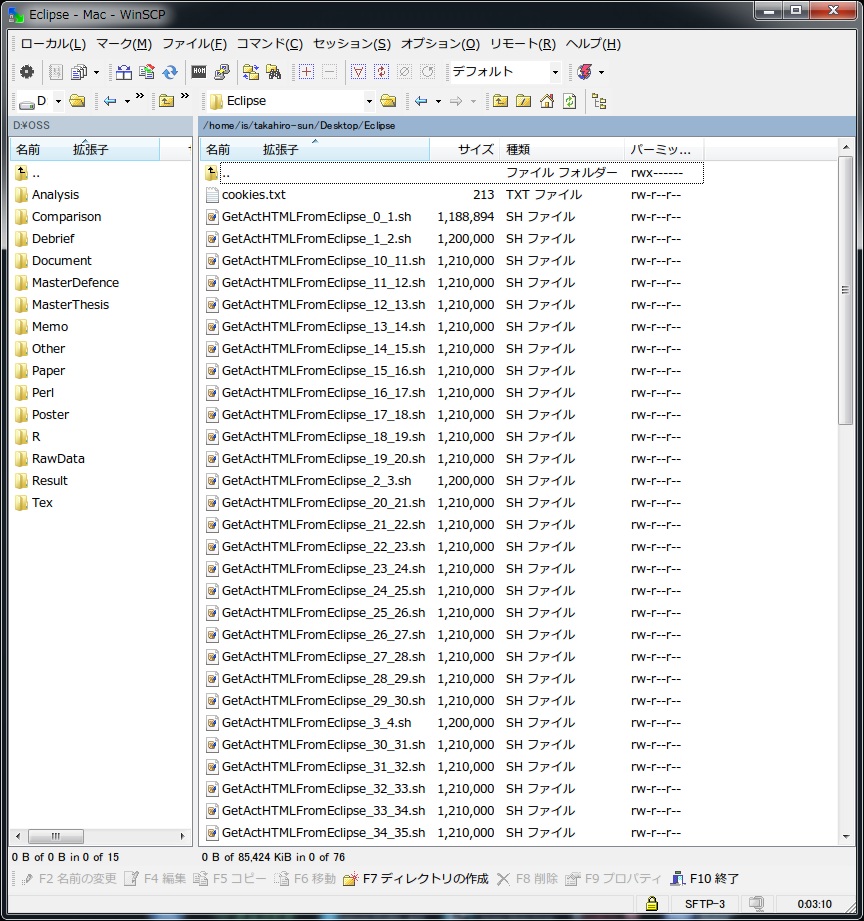864x921 pixels.
Task: Sort remote files by 種類 column
Action: pos(562,150)
